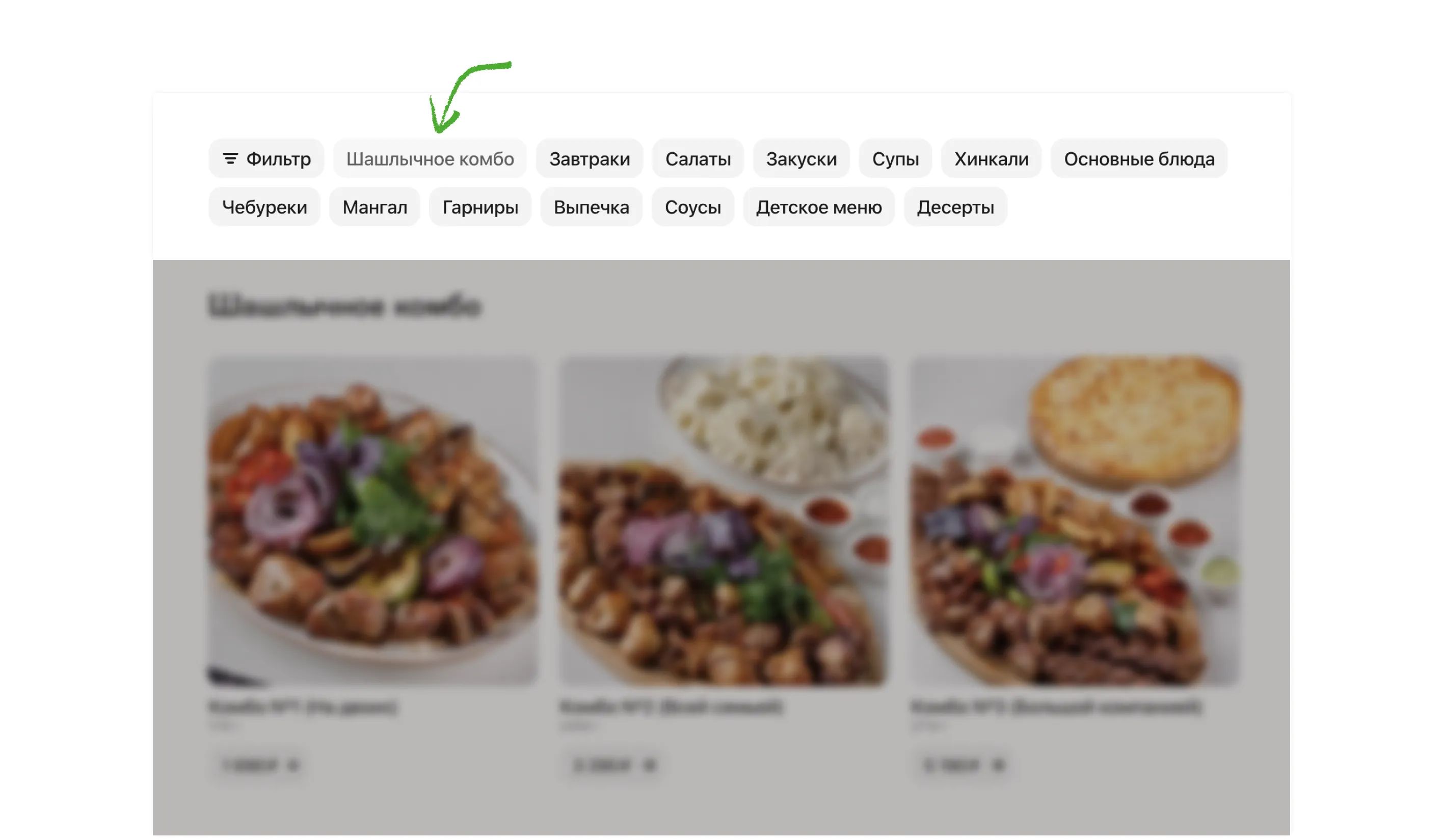Add the first combo using its price button
Viewport: 1443px width, 840px height.
pyautogui.click(x=260, y=765)
